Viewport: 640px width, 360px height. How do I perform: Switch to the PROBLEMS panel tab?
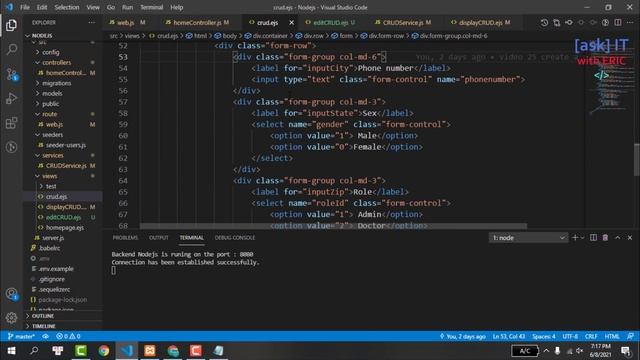point(125,238)
